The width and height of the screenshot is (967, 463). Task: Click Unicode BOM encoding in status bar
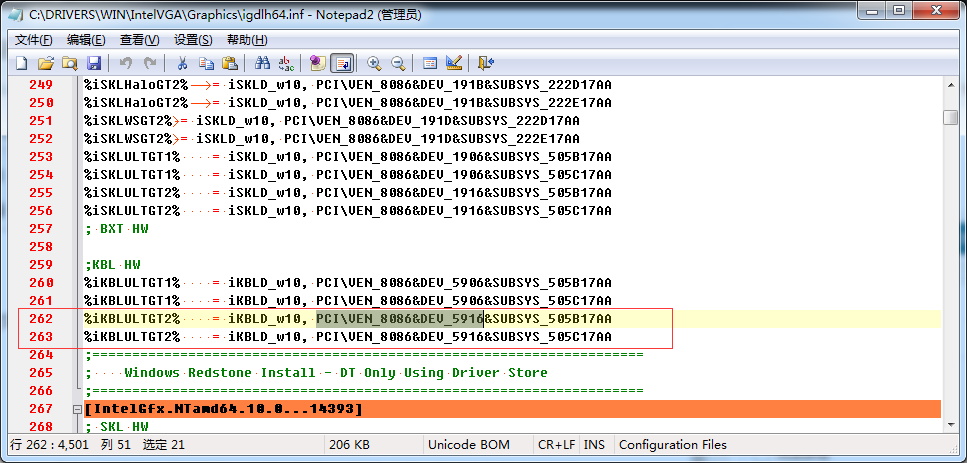[468, 445]
